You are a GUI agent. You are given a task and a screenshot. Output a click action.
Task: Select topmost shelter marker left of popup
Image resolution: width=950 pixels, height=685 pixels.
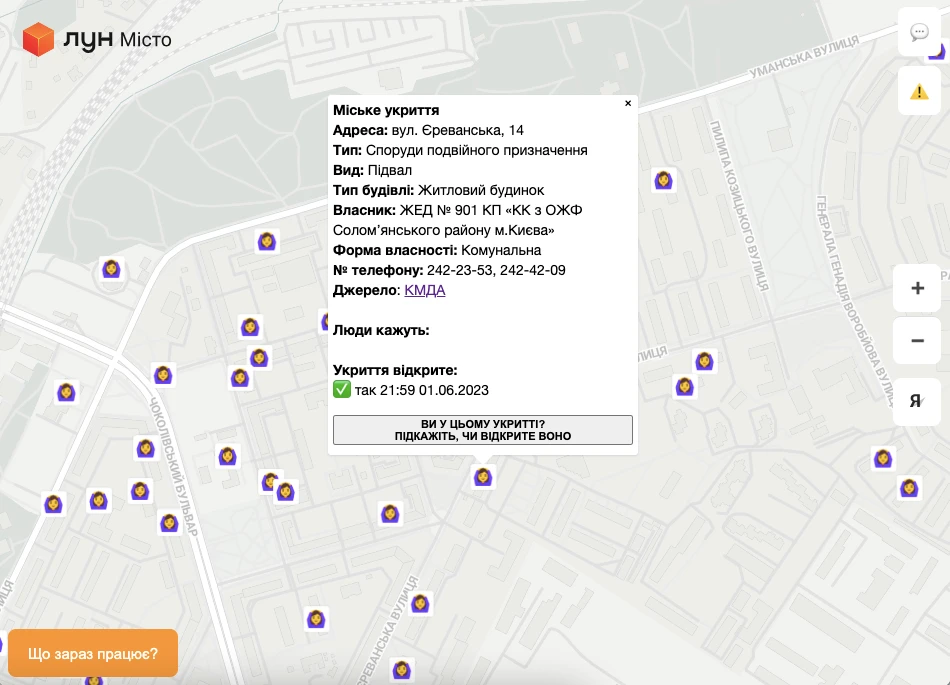(267, 241)
